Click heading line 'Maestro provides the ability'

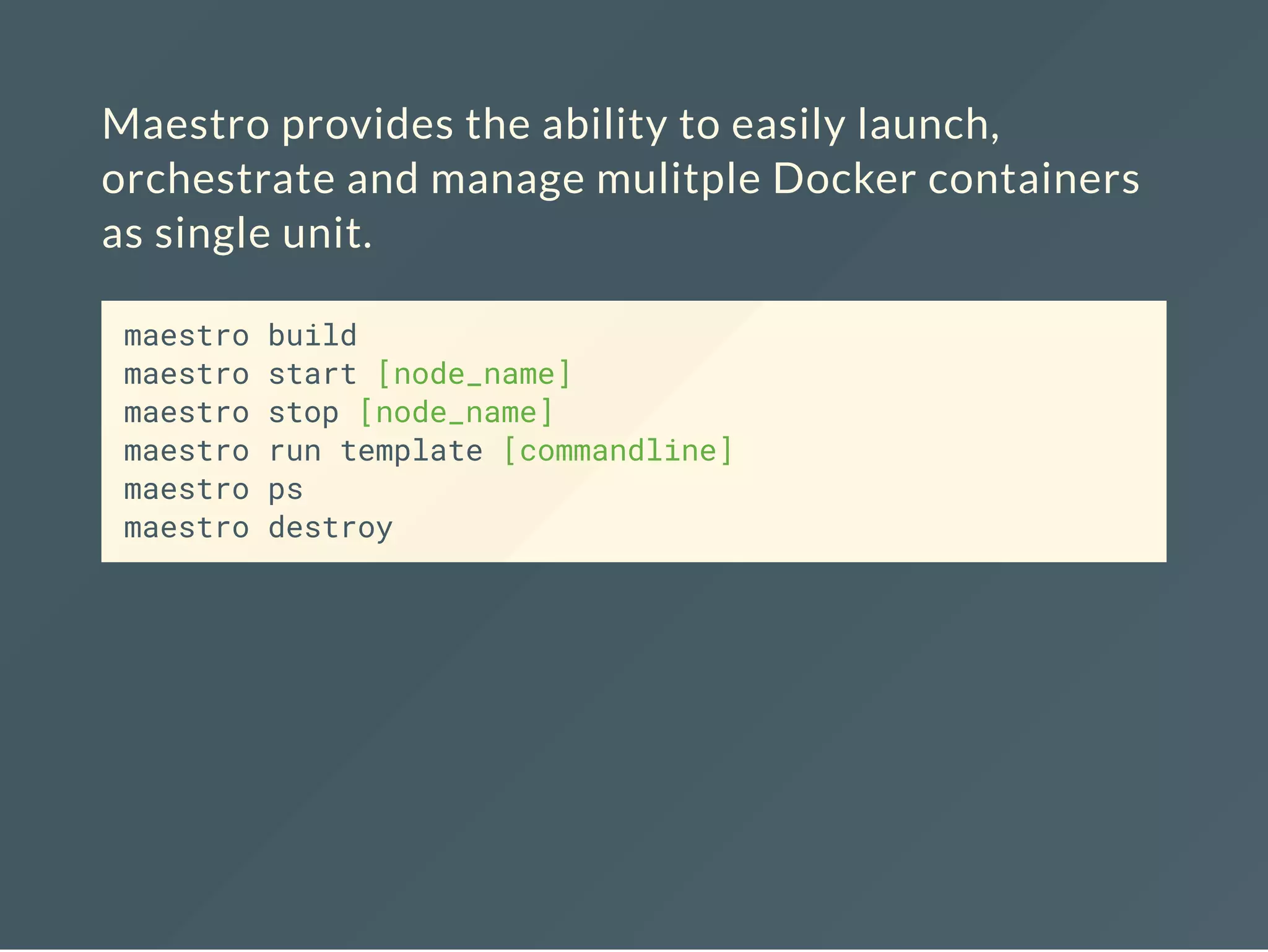click(x=551, y=125)
